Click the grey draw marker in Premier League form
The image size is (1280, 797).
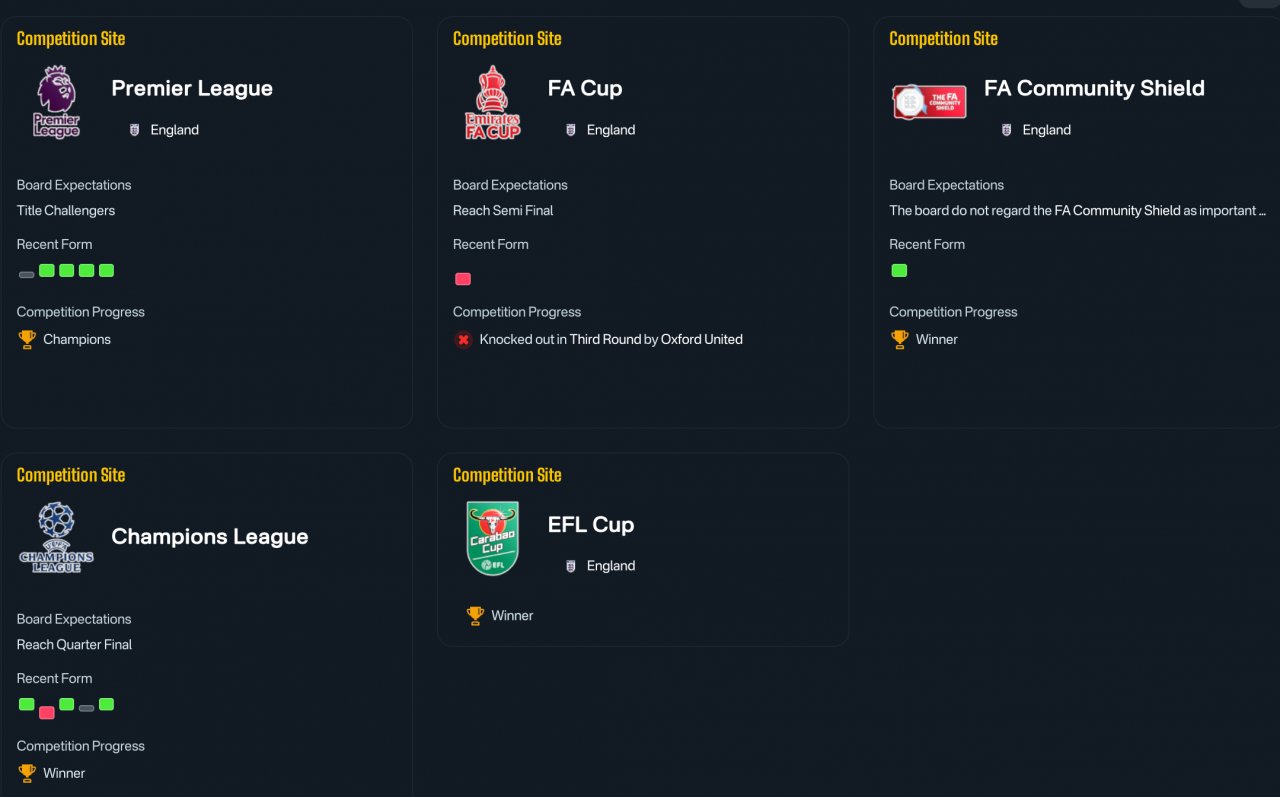tap(27, 274)
